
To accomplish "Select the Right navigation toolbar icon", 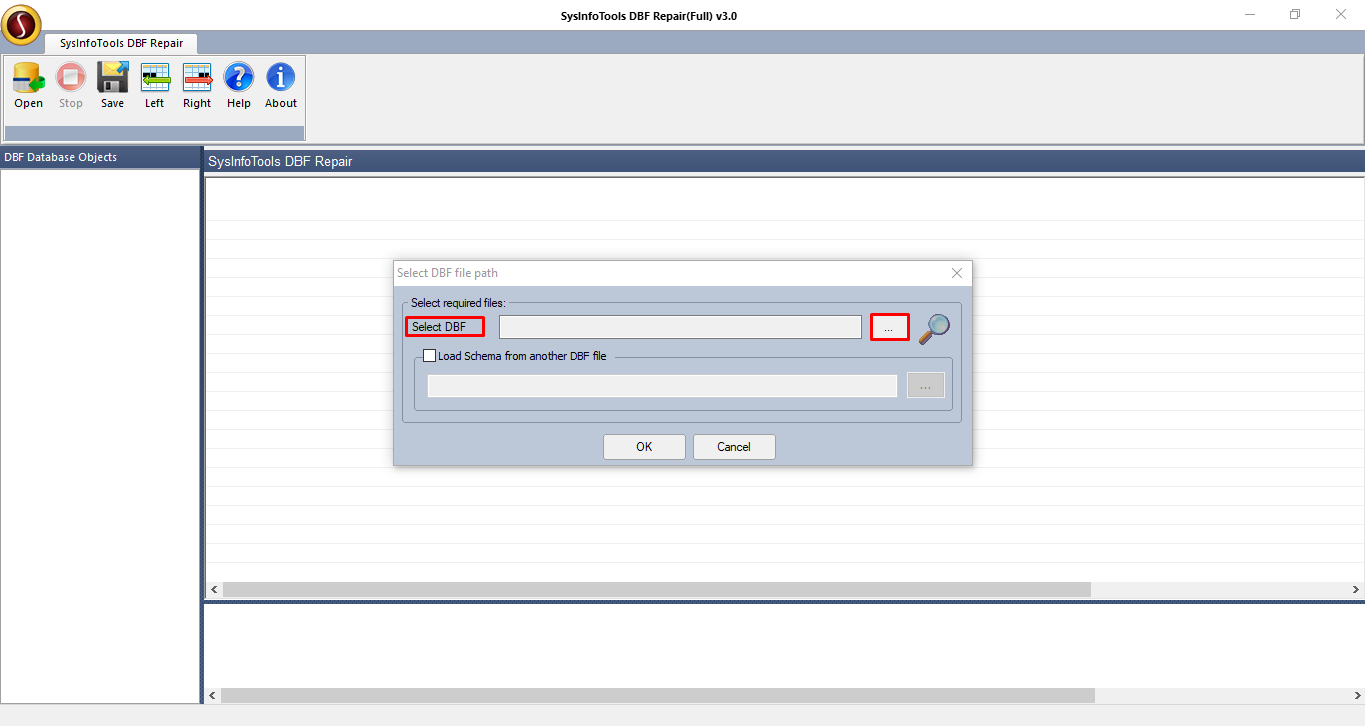I will (197, 78).
